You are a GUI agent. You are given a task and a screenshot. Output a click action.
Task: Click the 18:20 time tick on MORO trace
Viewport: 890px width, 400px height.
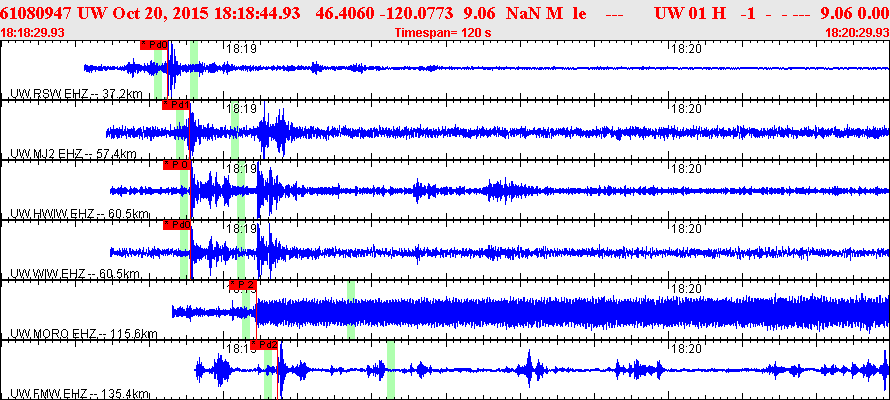(686, 288)
